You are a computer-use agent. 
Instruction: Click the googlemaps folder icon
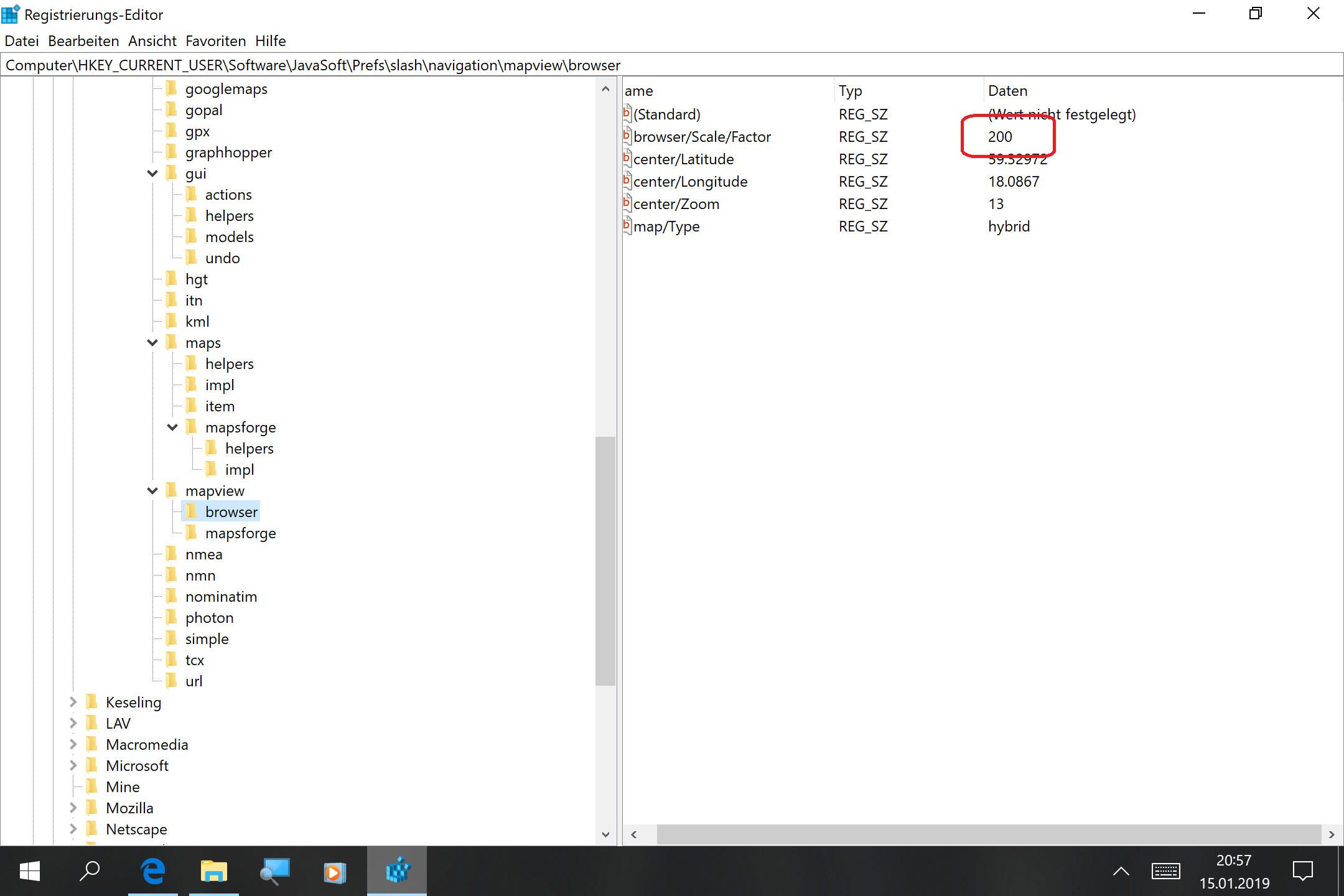[x=172, y=89]
